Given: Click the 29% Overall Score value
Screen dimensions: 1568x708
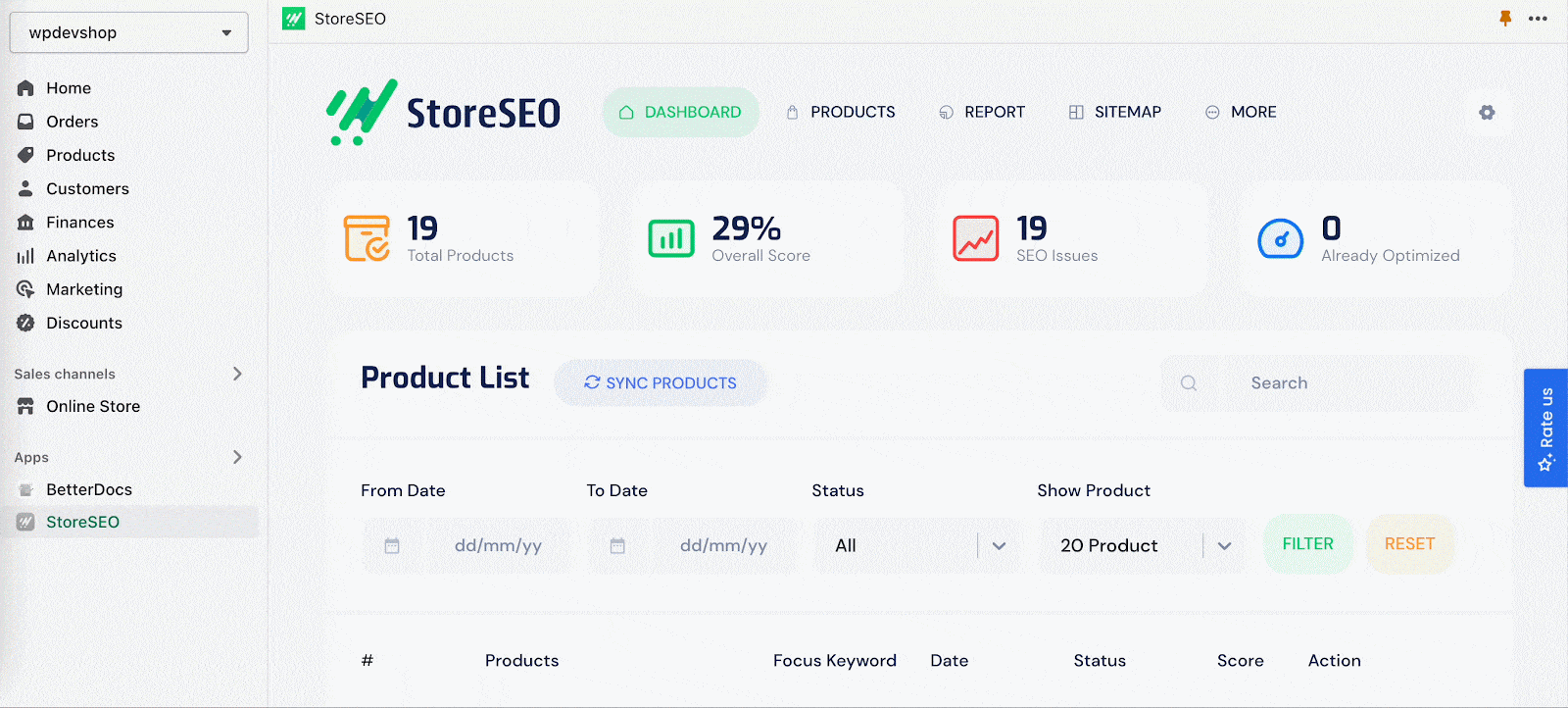Looking at the screenshot, I should click(x=747, y=228).
